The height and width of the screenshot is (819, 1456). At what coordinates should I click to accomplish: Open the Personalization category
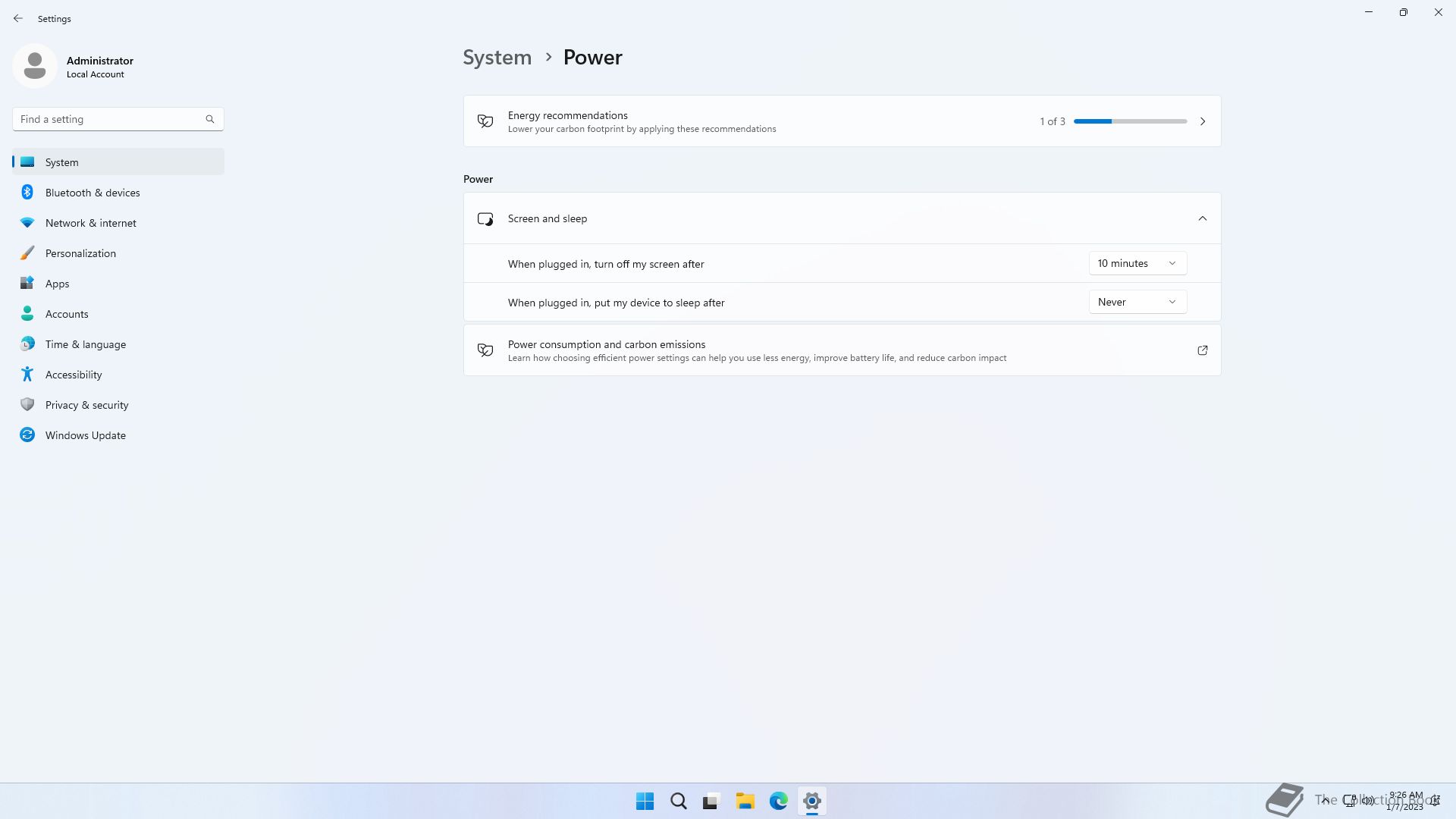[80, 253]
